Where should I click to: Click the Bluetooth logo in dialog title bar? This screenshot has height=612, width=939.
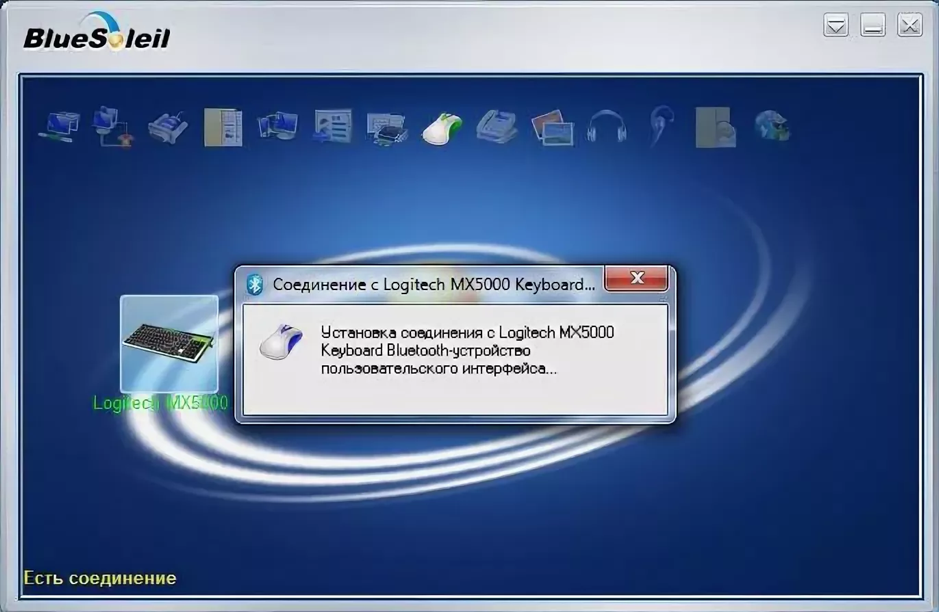tap(255, 284)
